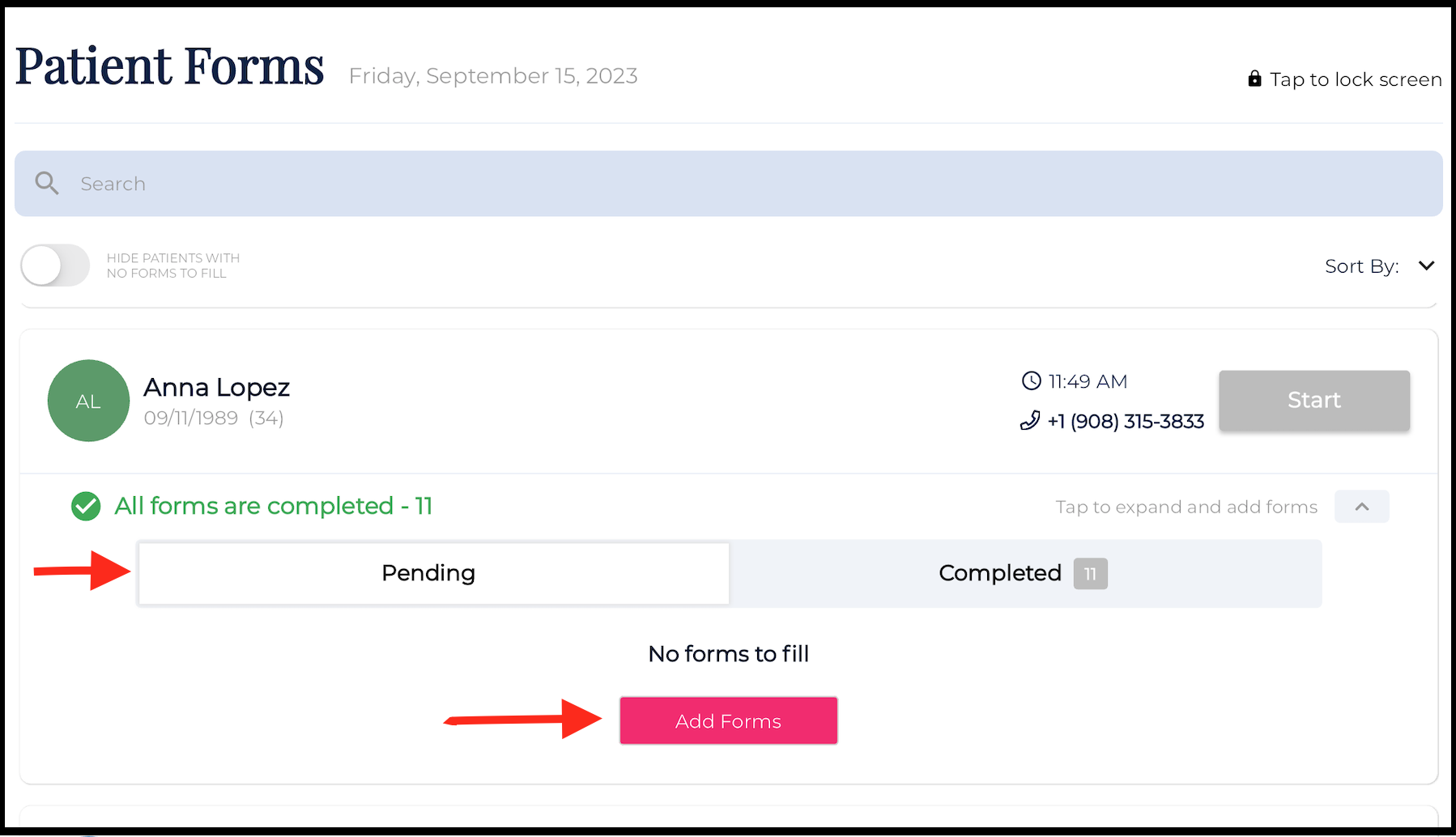Screen dimensions: 1456x837
Task: Select the Anna Lopez patient name
Action: pos(216,388)
